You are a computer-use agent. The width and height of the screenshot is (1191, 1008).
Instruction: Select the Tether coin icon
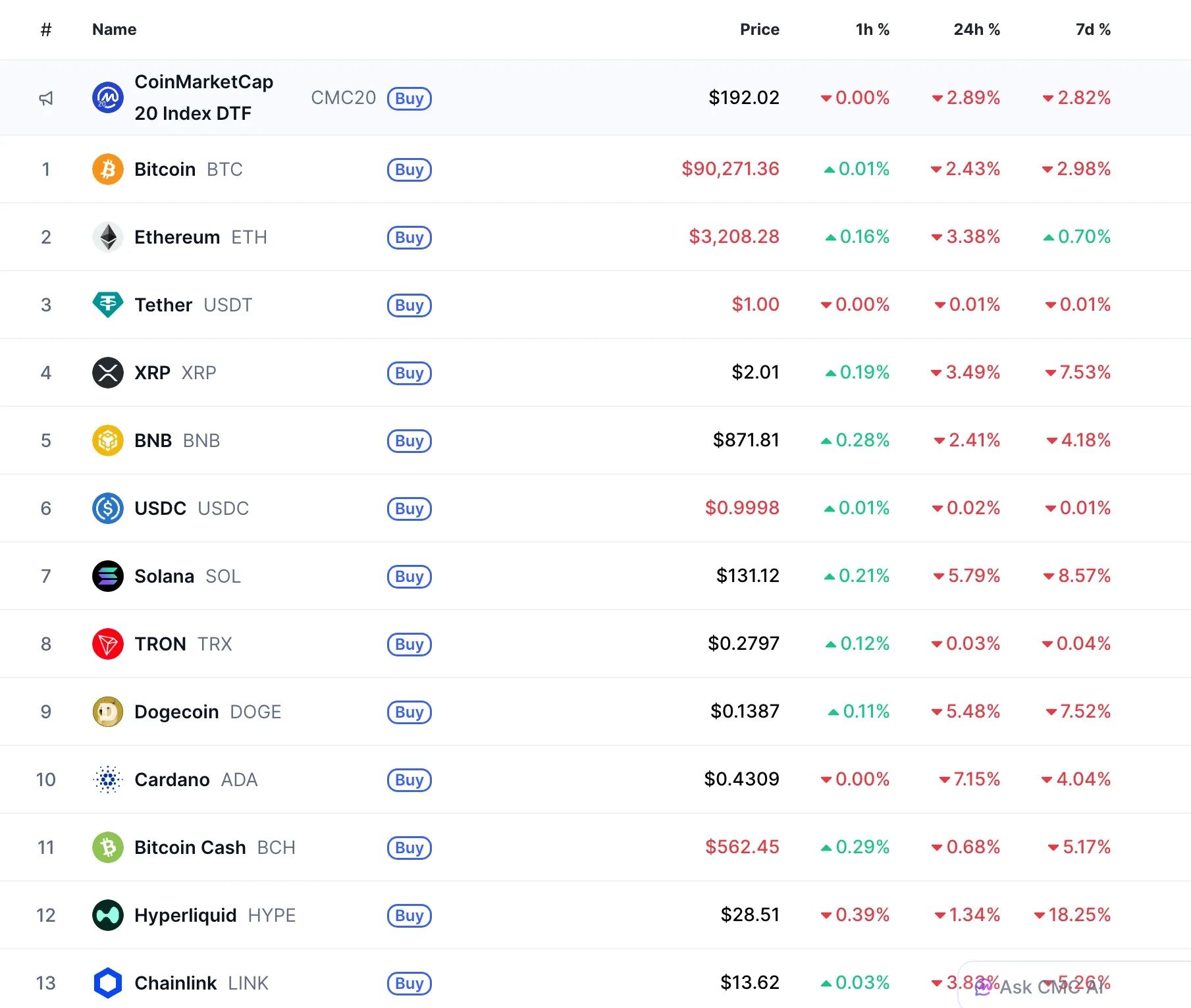107,305
